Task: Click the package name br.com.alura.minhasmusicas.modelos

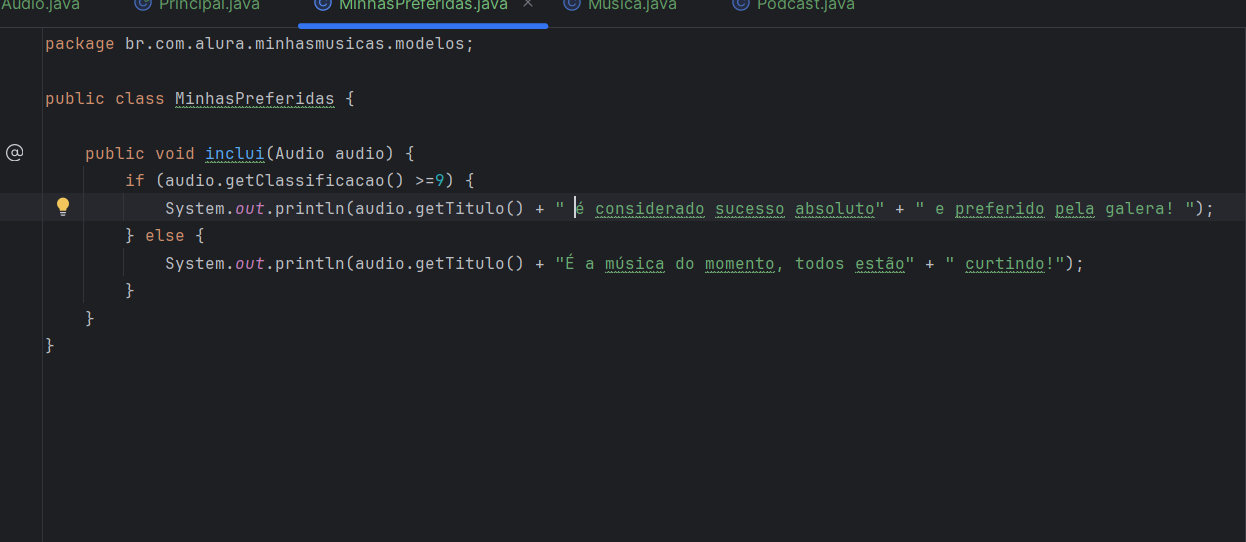Action: [x=295, y=44]
